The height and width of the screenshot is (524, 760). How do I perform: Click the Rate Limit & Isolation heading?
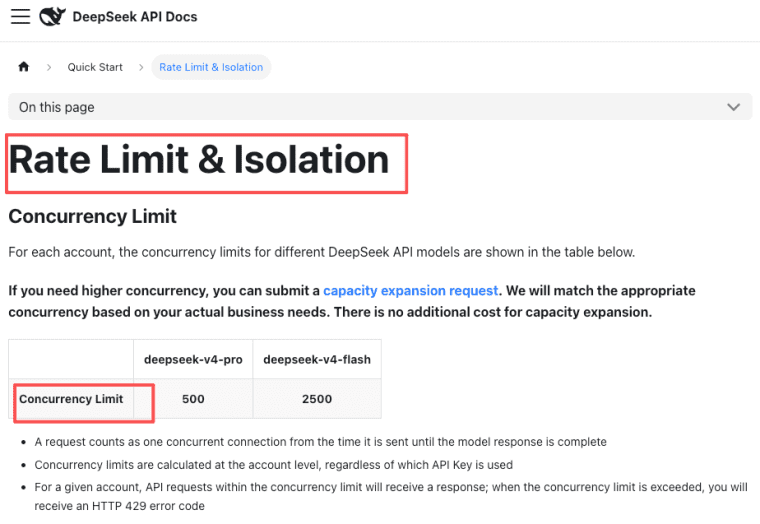[x=199, y=159]
